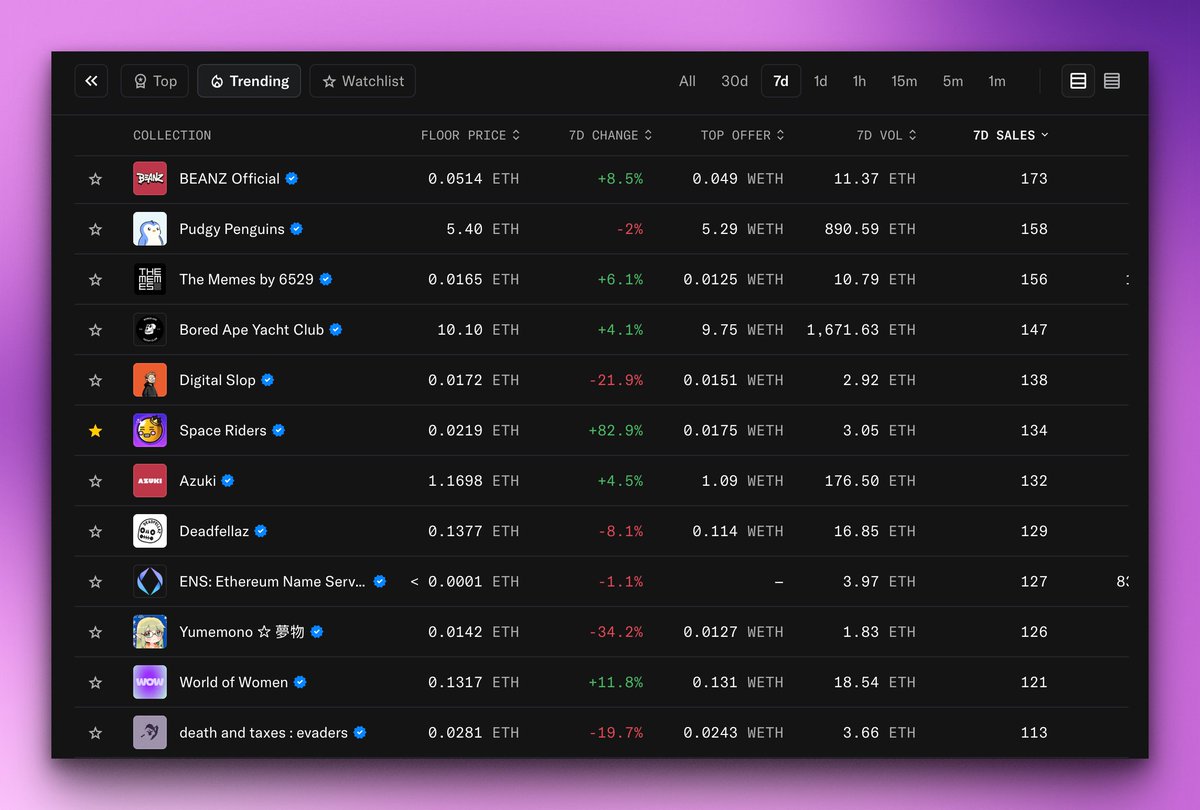The width and height of the screenshot is (1200, 810).
Task: Open ENS: Ethereum Name Serv... link
Action: [x=272, y=581]
